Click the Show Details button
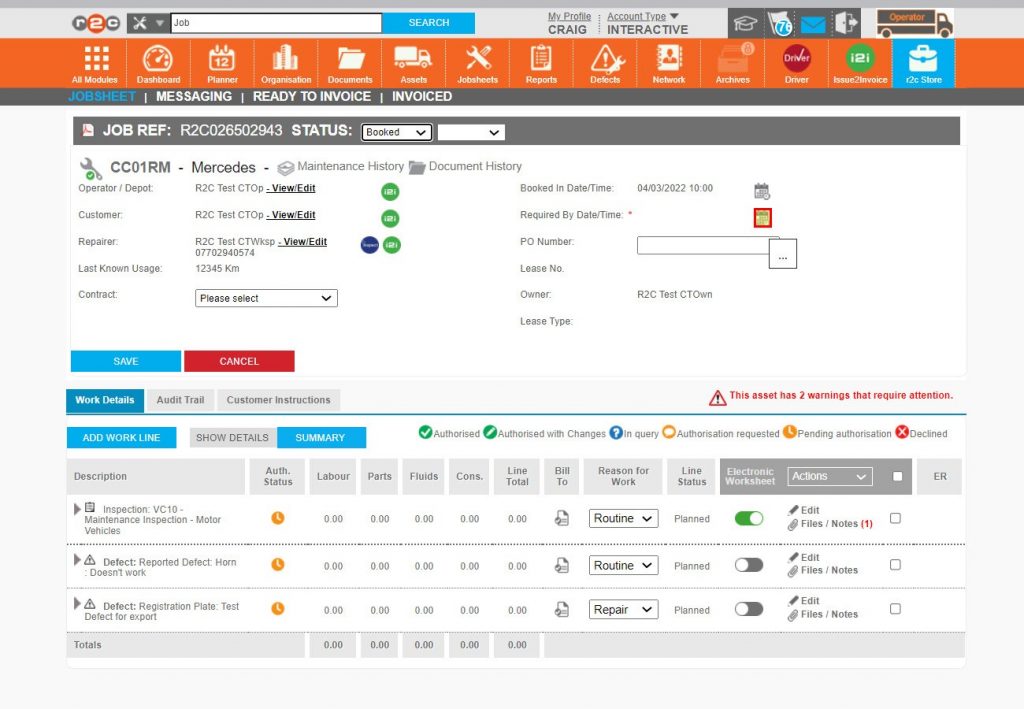 click(232, 437)
